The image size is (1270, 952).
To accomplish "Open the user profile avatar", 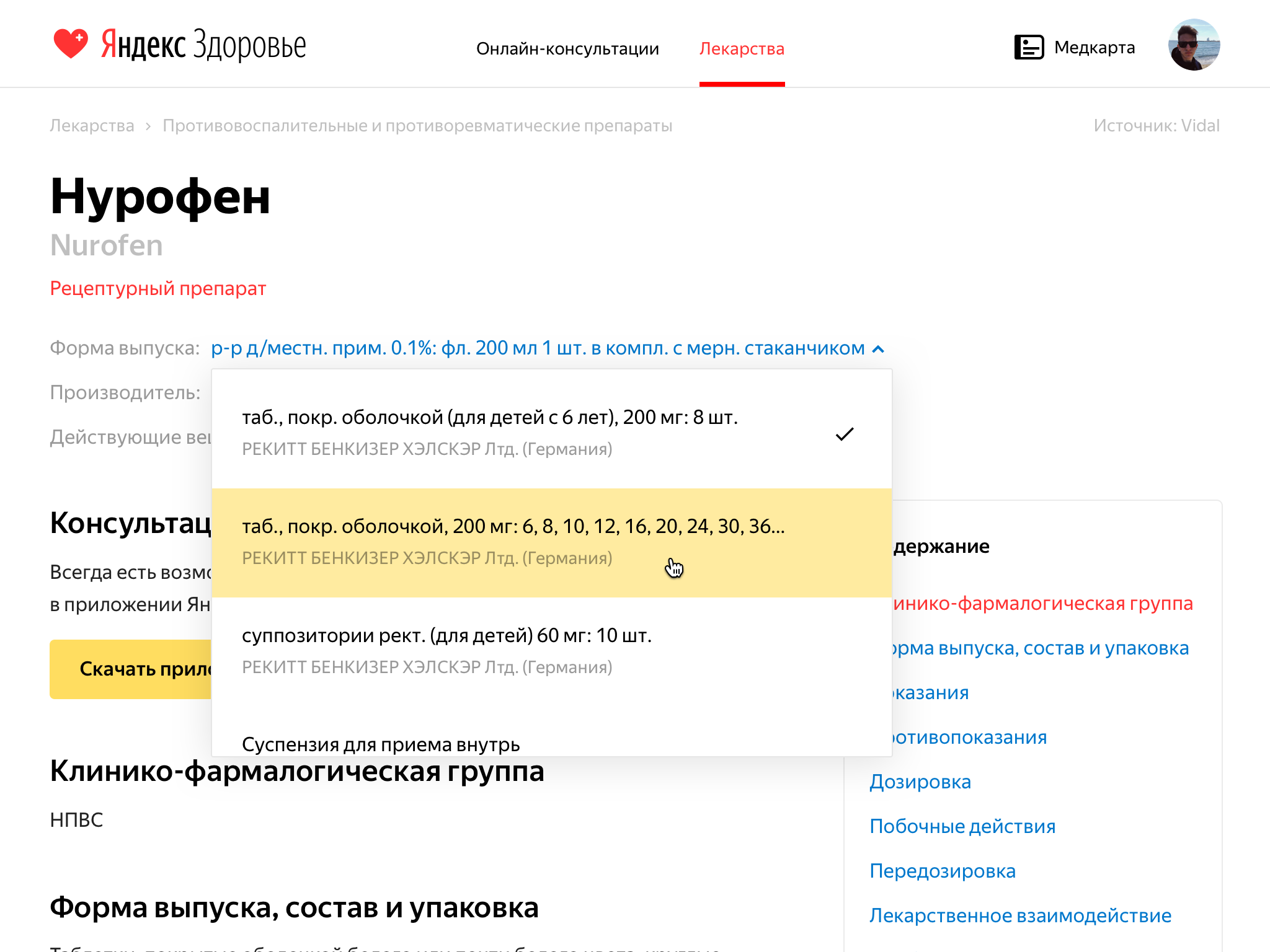I will pyautogui.click(x=1194, y=45).
